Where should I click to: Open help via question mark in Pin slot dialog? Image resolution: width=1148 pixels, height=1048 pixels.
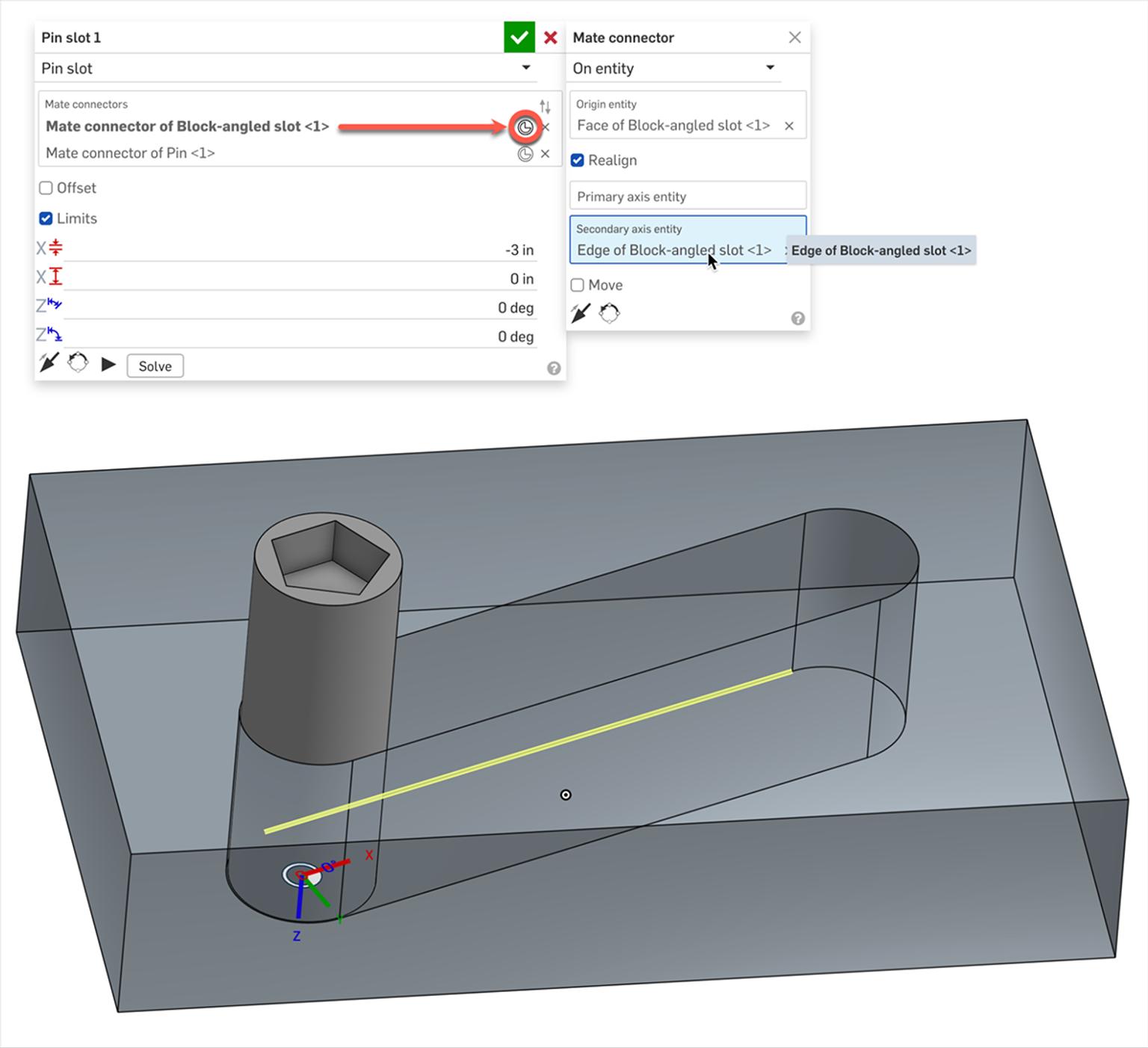pos(554,368)
